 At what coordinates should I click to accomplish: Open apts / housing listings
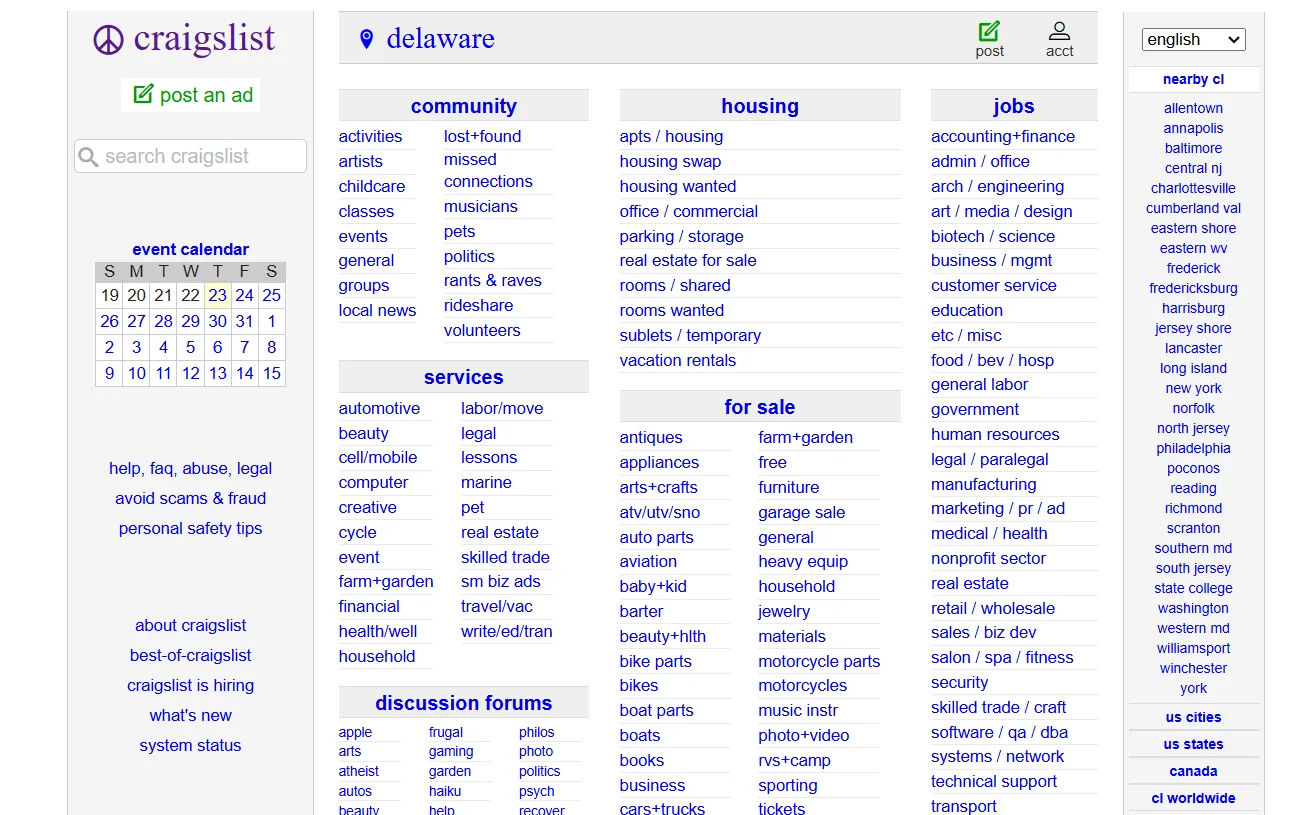tap(671, 137)
